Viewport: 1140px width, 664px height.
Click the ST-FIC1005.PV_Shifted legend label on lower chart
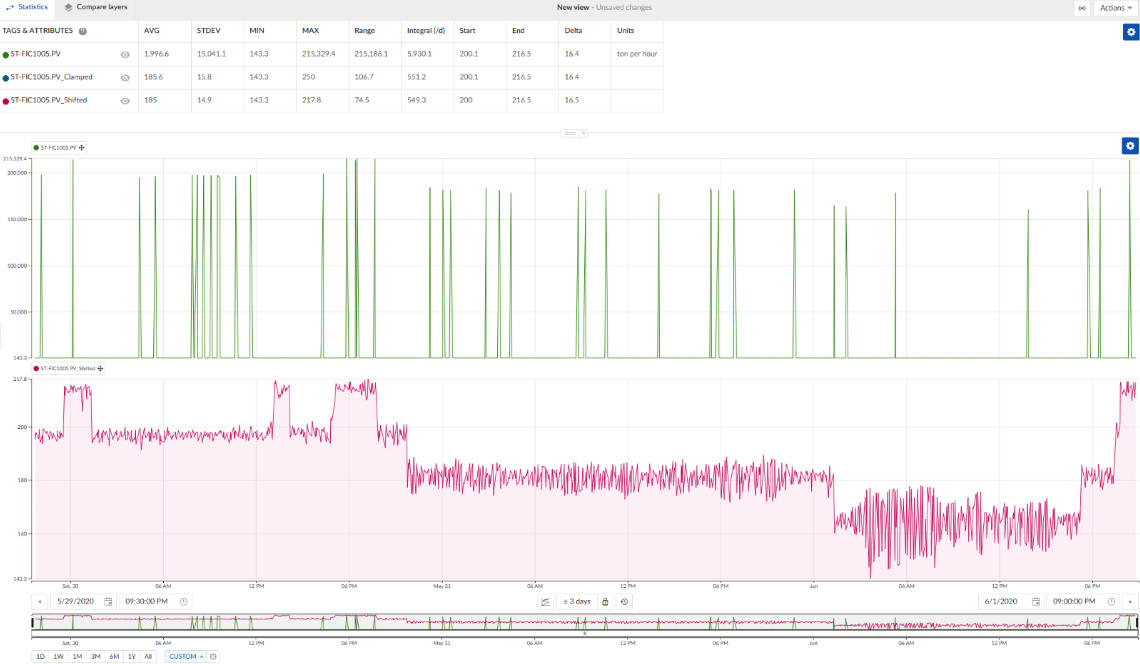pyautogui.click(x=68, y=369)
